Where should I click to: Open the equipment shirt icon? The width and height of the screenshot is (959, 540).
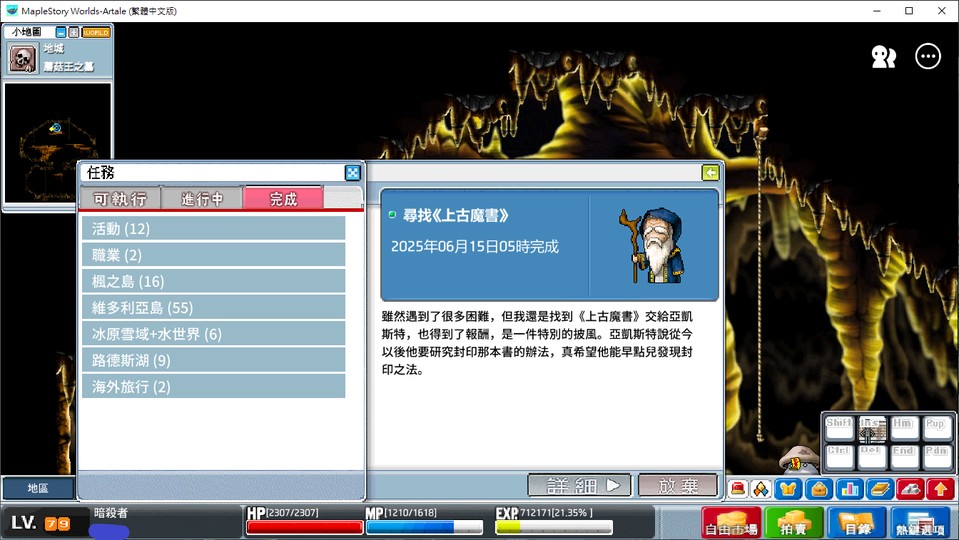(788, 489)
